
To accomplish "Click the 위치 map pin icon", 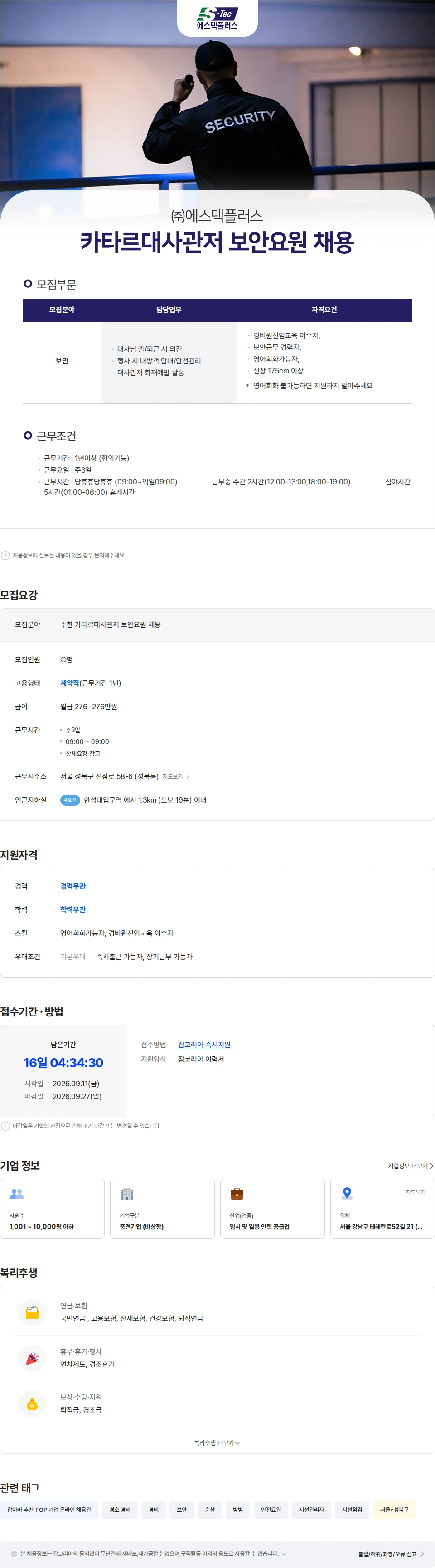I will pos(347,1194).
